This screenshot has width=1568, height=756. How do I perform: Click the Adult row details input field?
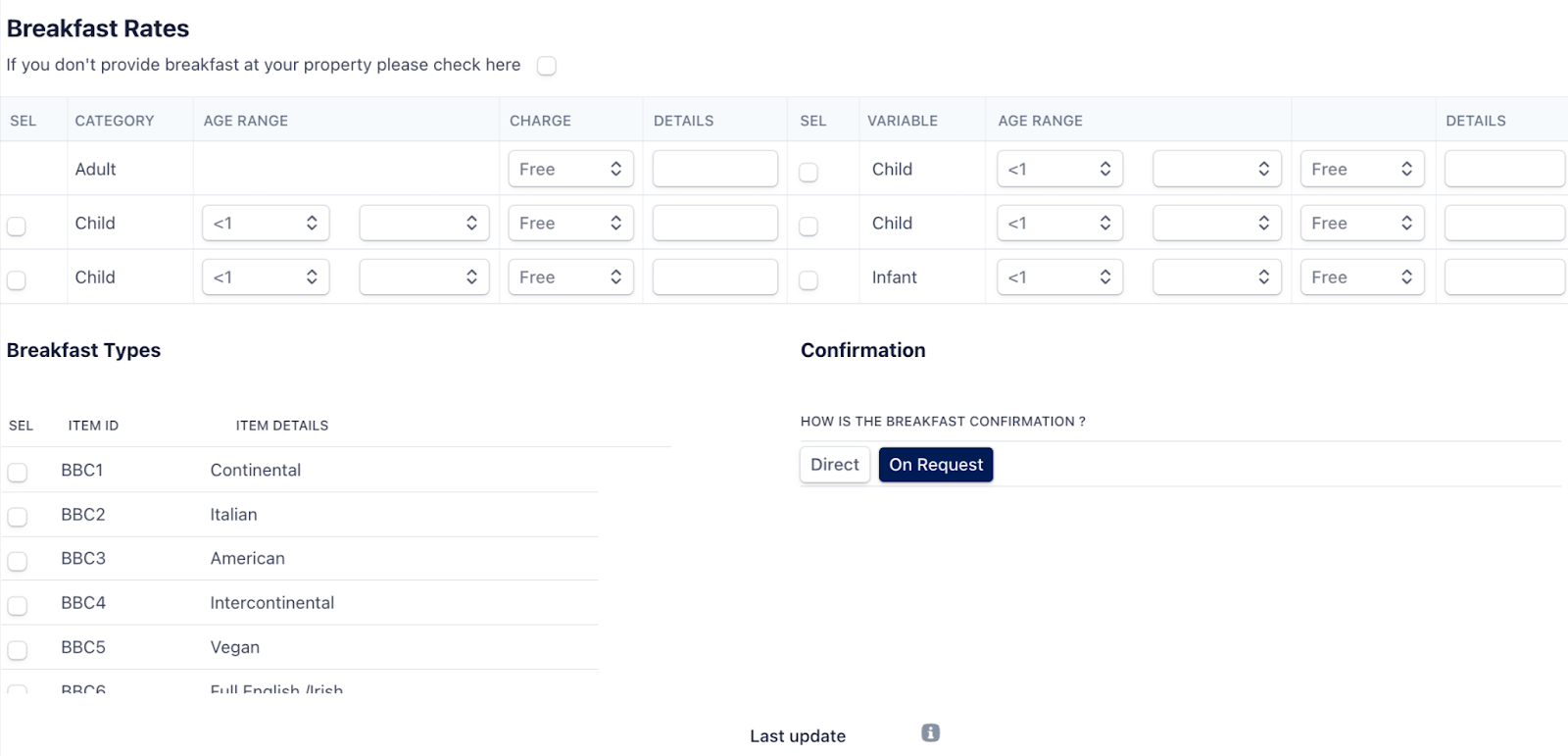pyautogui.click(x=714, y=169)
